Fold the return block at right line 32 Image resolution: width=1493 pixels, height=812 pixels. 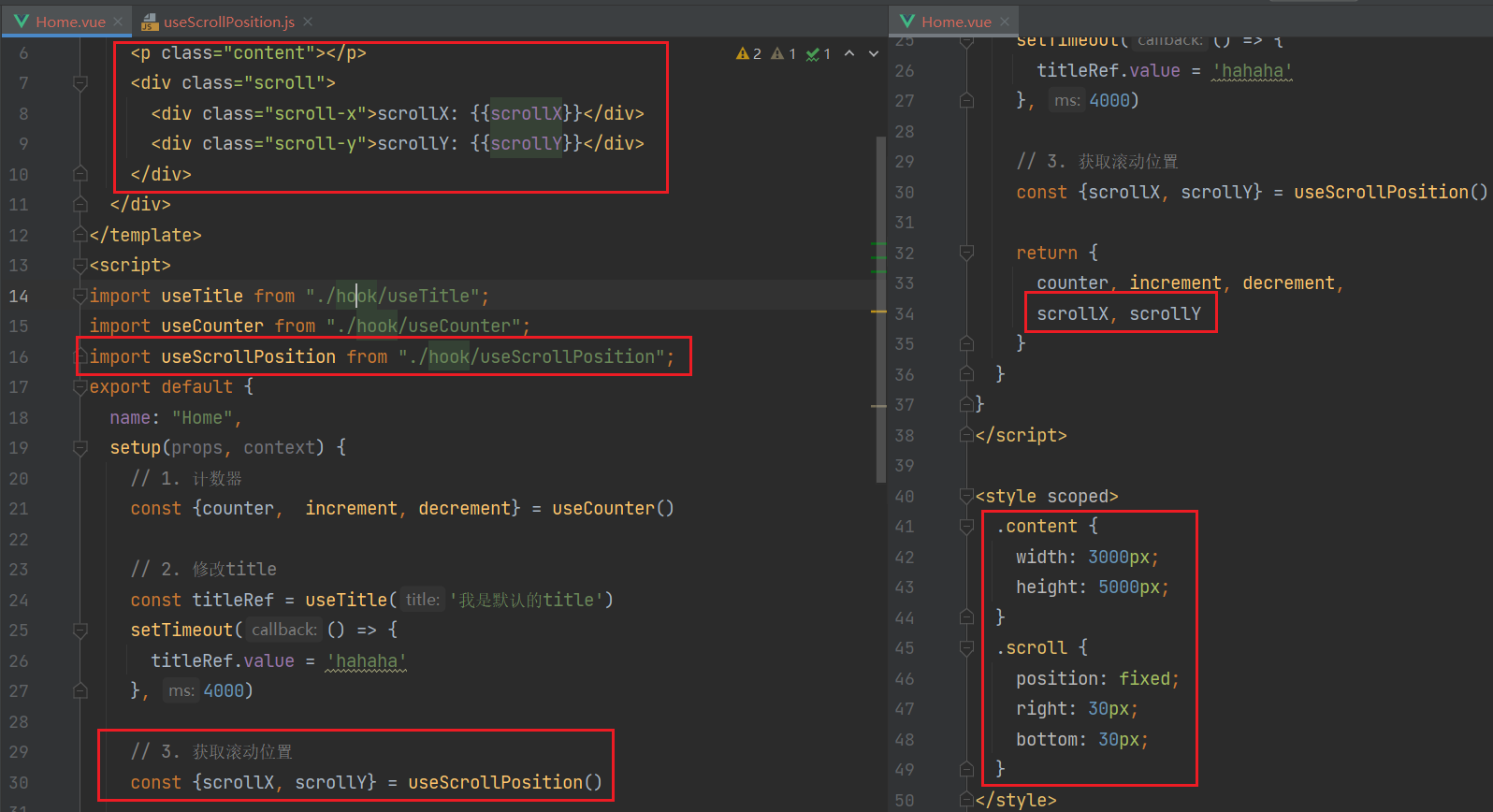coord(966,253)
